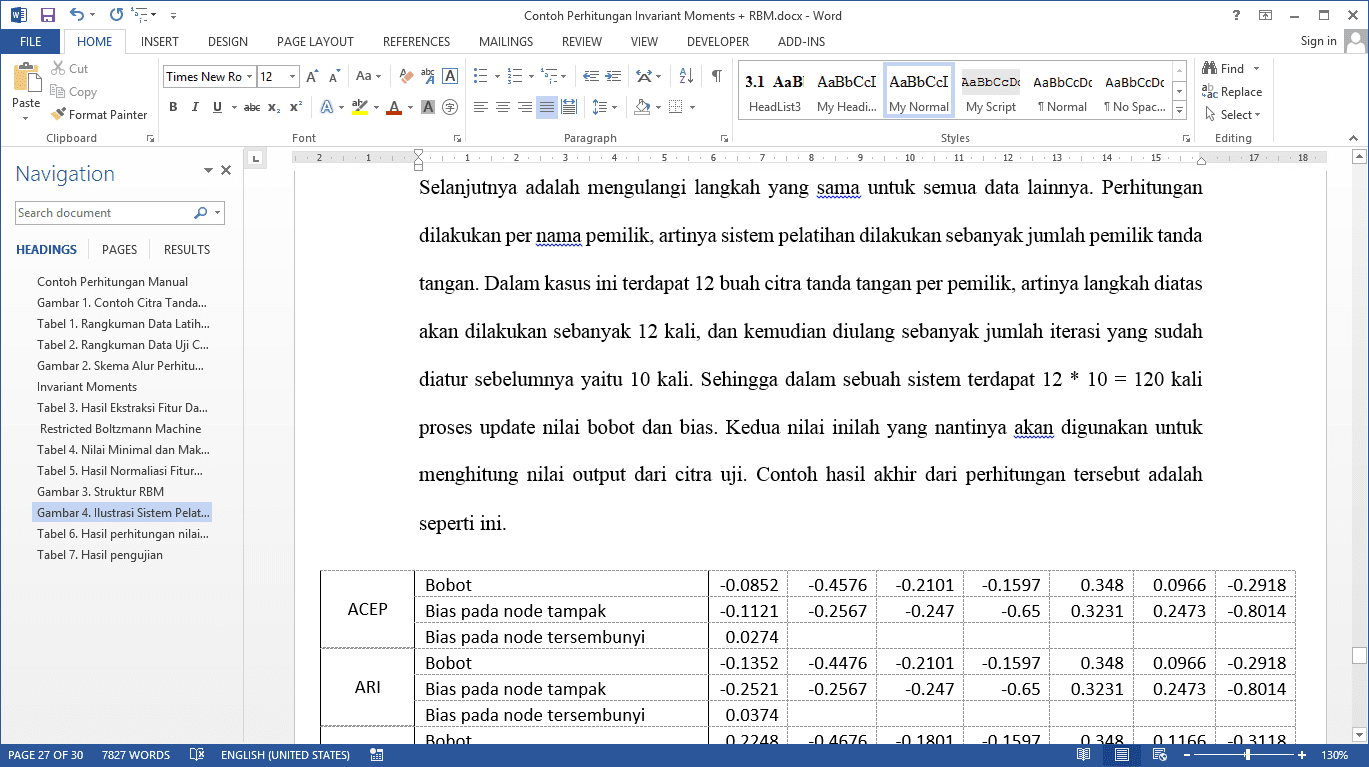Click the zoom slider in status bar
The width and height of the screenshot is (1369, 767).
click(x=1245, y=755)
